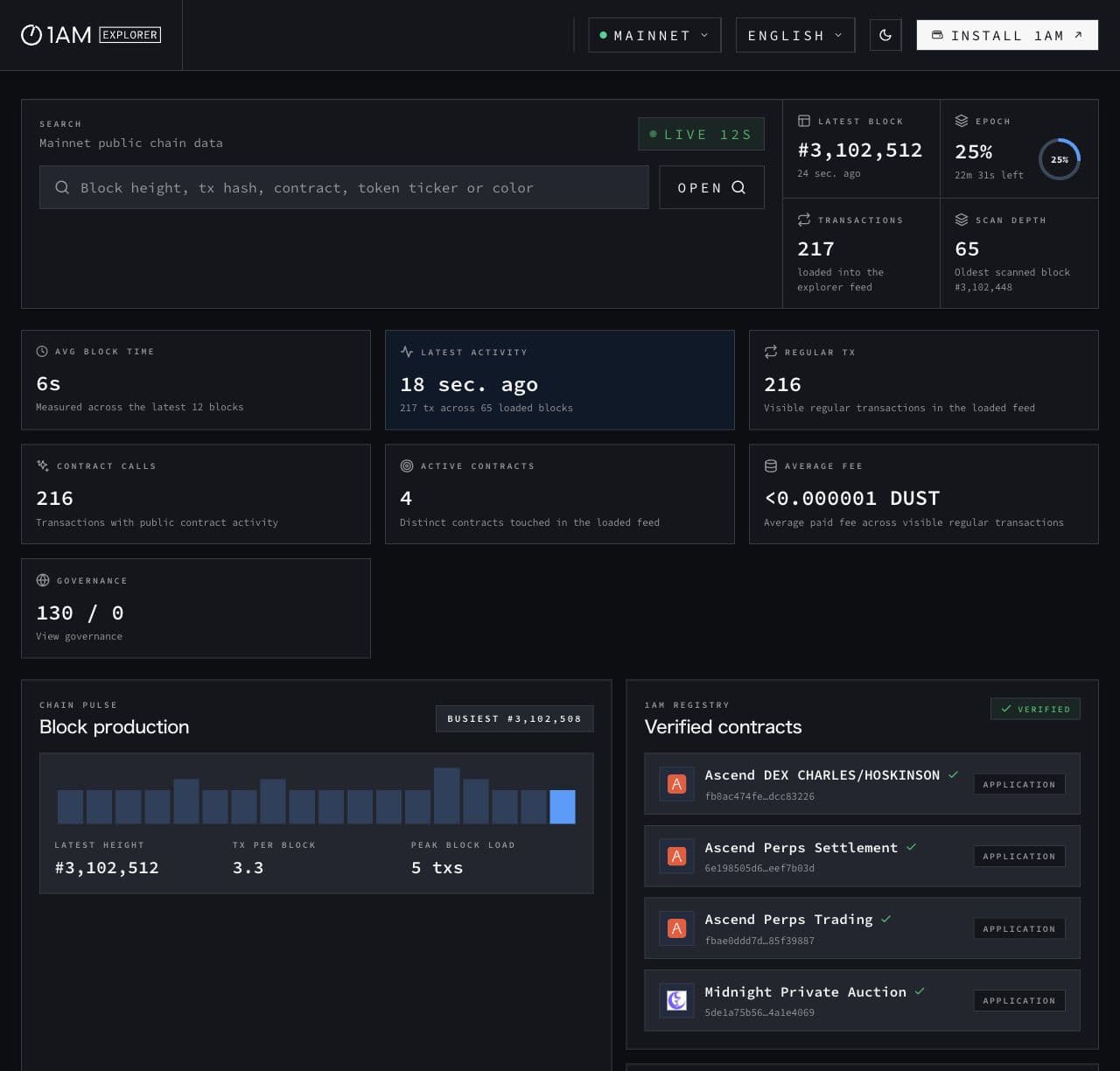The width and height of the screenshot is (1120, 1071).
Task: Click the BUSIEST #3,102,508 badge
Action: (x=514, y=718)
